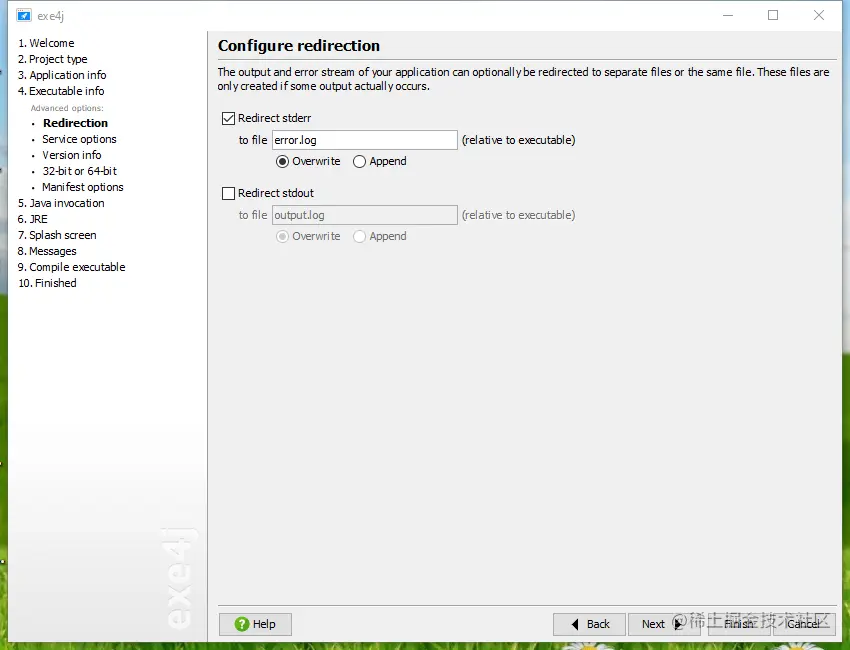850x650 pixels.
Task: Click the Next button
Action: 664,624
